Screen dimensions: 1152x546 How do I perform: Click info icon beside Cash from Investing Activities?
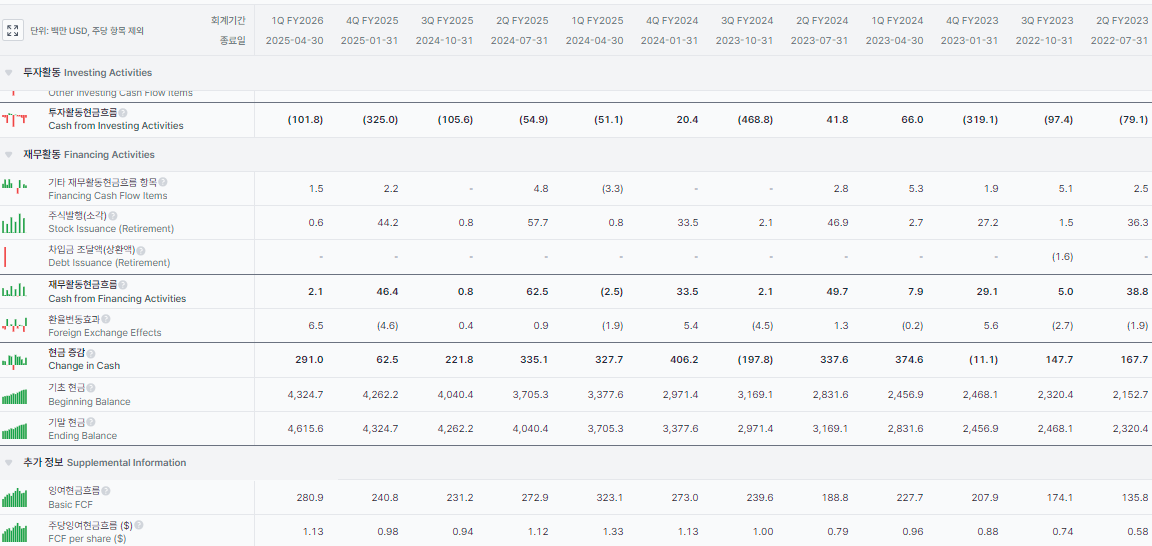point(123,113)
